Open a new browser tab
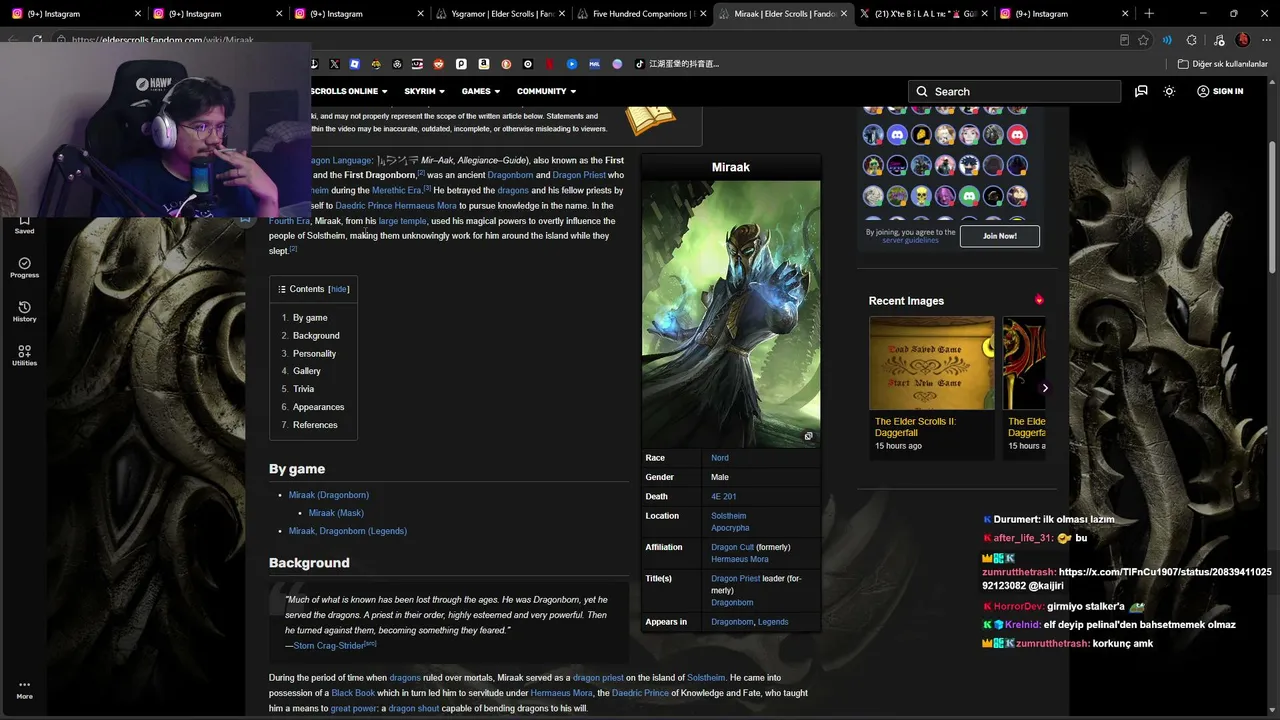 tap(1149, 14)
